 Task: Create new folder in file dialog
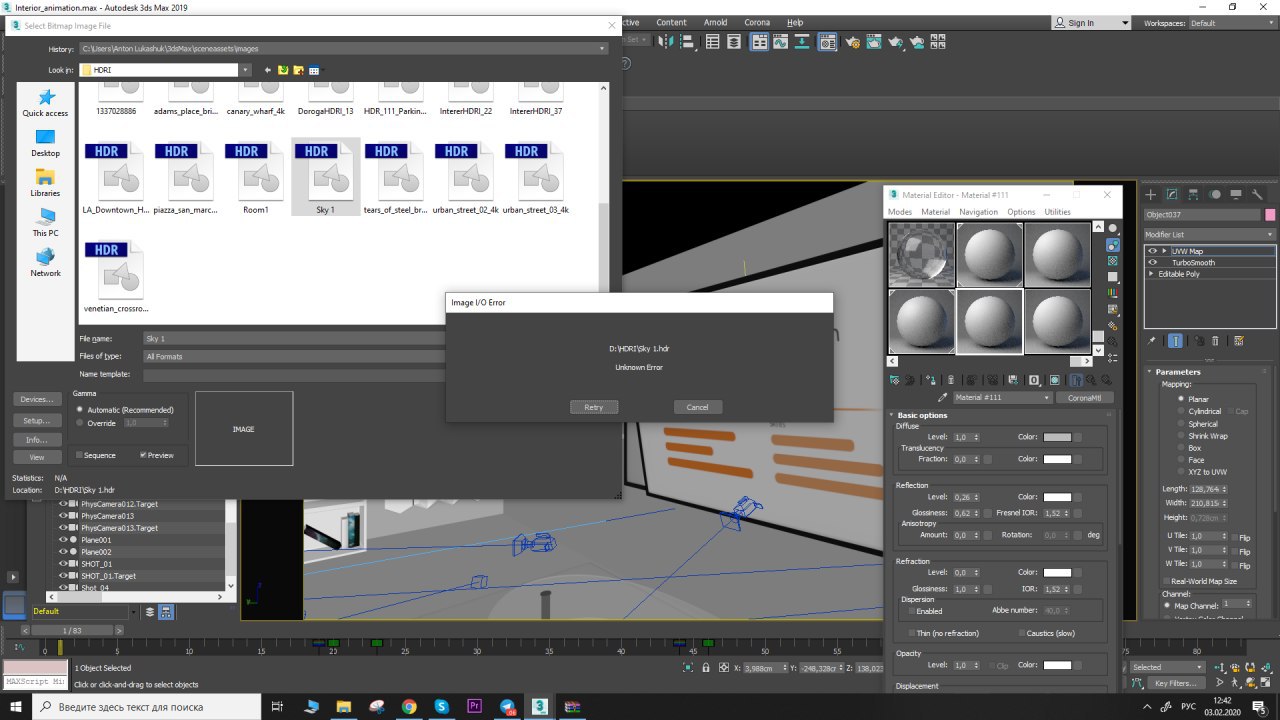click(x=298, y=70)
